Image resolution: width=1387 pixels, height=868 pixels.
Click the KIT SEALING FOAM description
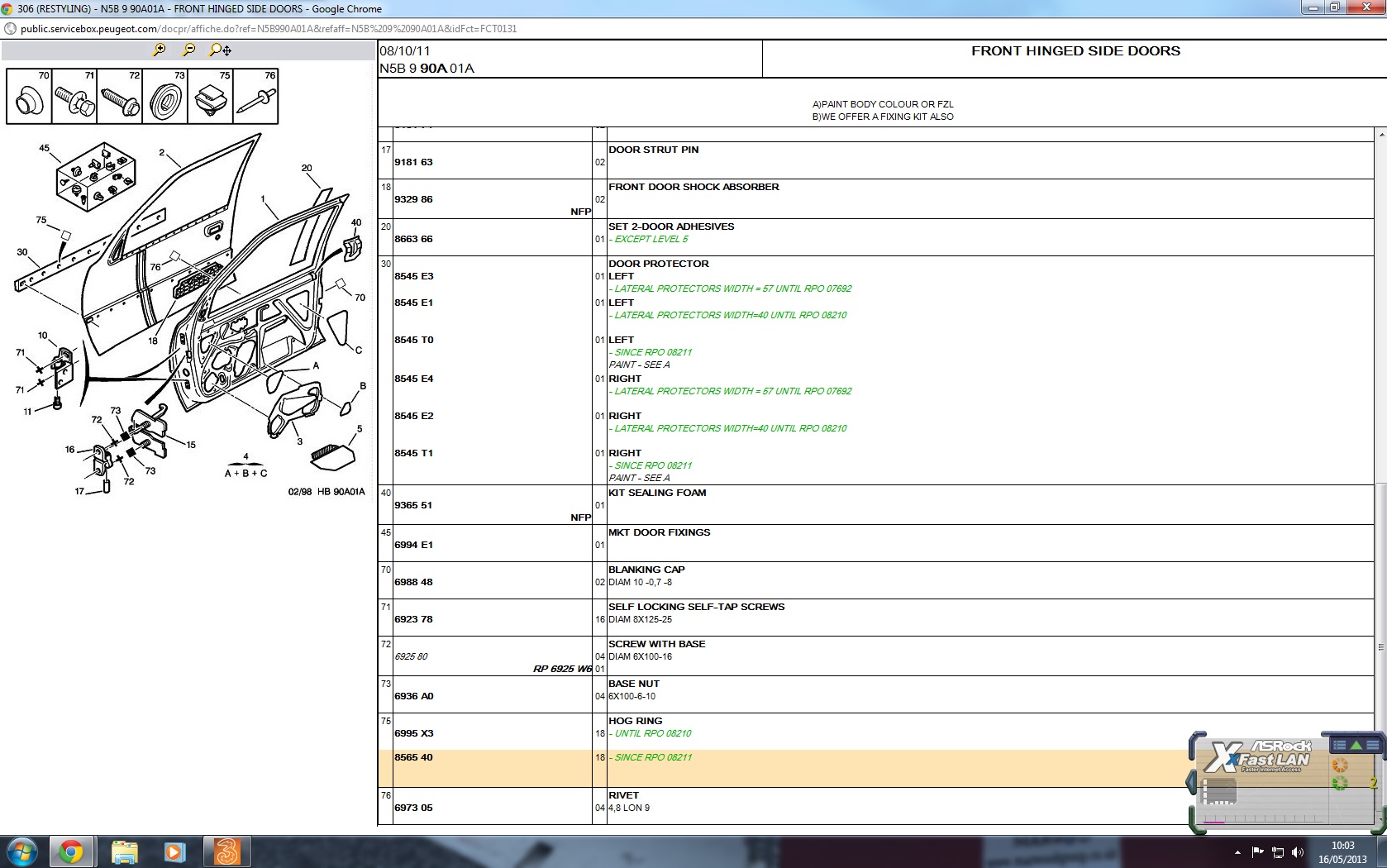click(x=657, y=493)
